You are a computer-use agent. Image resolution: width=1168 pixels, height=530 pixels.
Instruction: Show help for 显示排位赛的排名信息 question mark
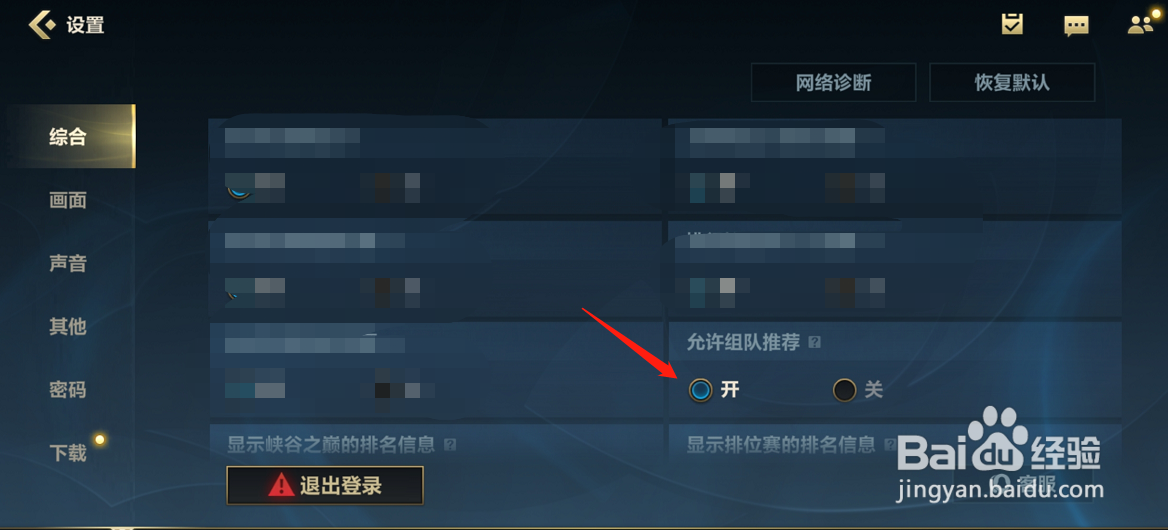889,445
